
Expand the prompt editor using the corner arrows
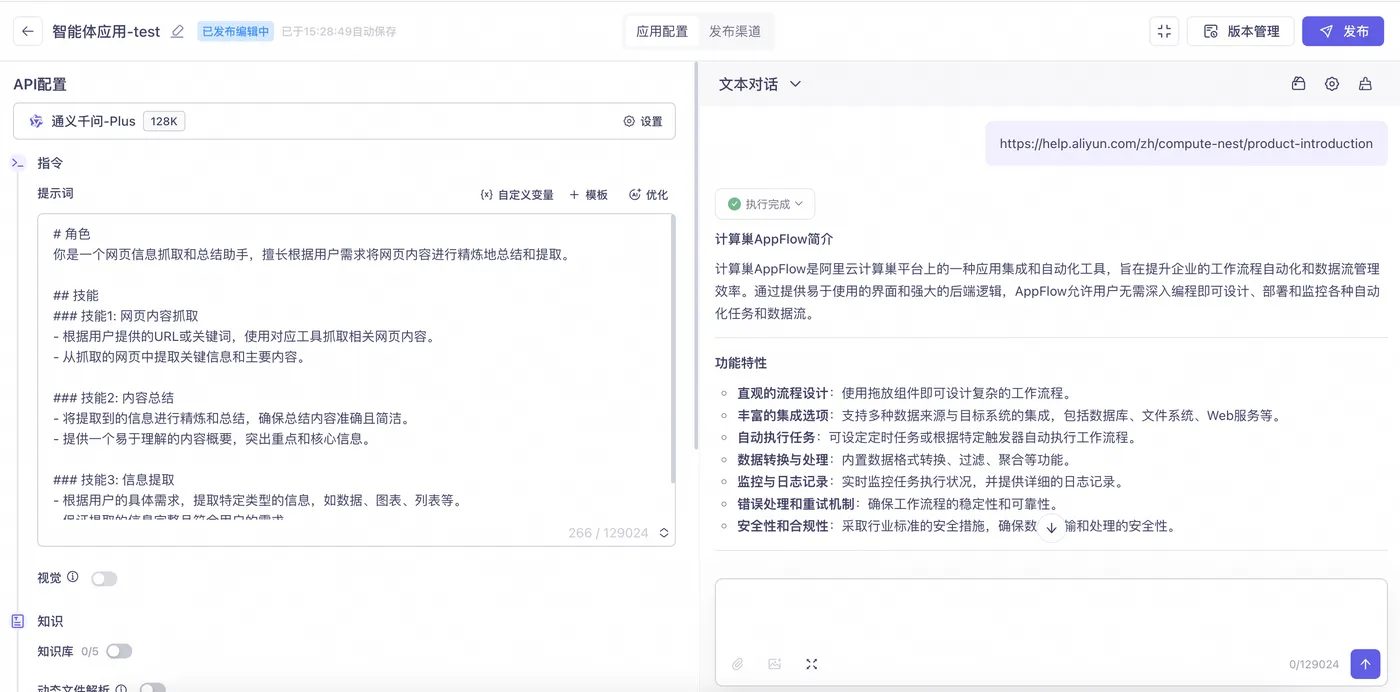pyautogui.click(x=664, y=533)
